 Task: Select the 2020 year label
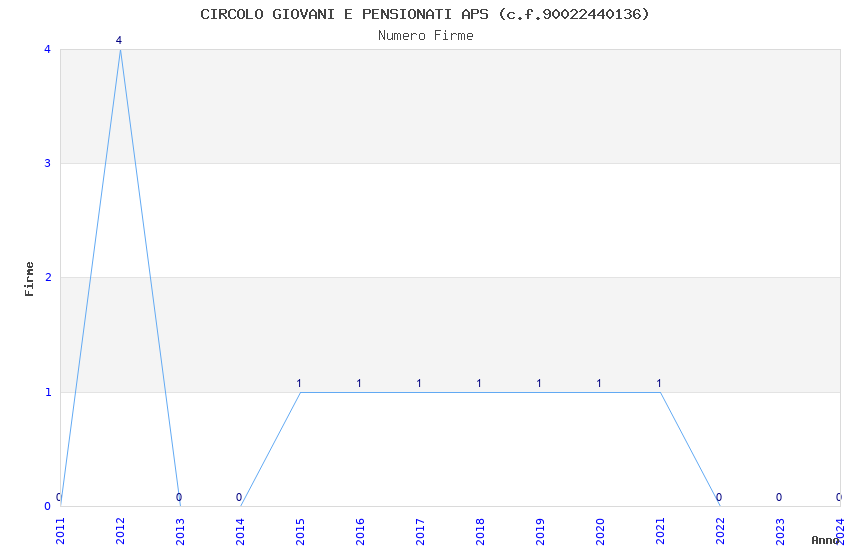(x=600, y=531)
